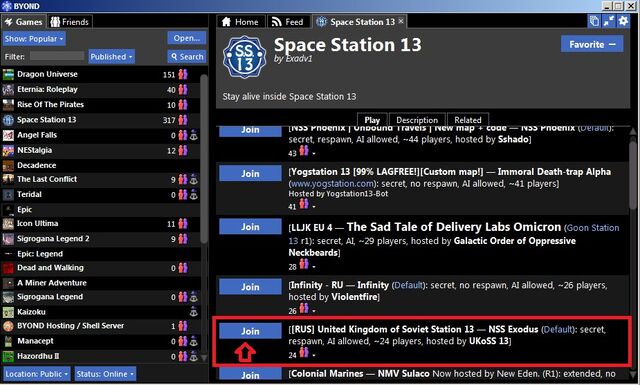Select Space Station 13 in games list
640x385 pixels.
(101, 120)
